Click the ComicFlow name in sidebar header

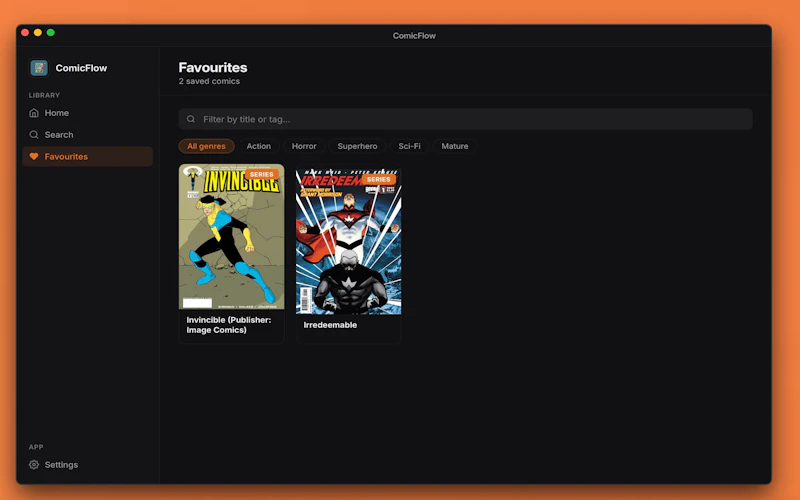[81, 68]
